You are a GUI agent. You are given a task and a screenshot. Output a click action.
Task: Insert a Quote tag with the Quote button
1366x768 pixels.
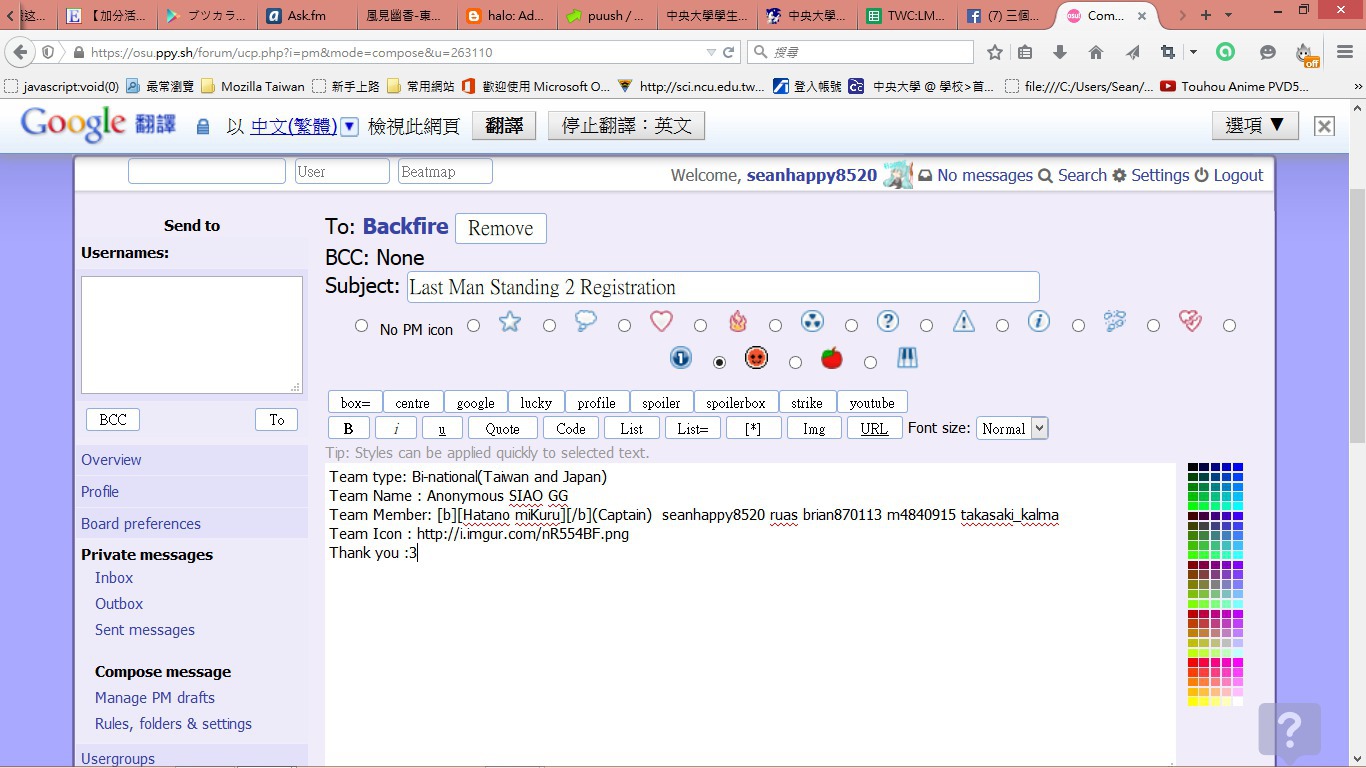(x=502, y=428)
